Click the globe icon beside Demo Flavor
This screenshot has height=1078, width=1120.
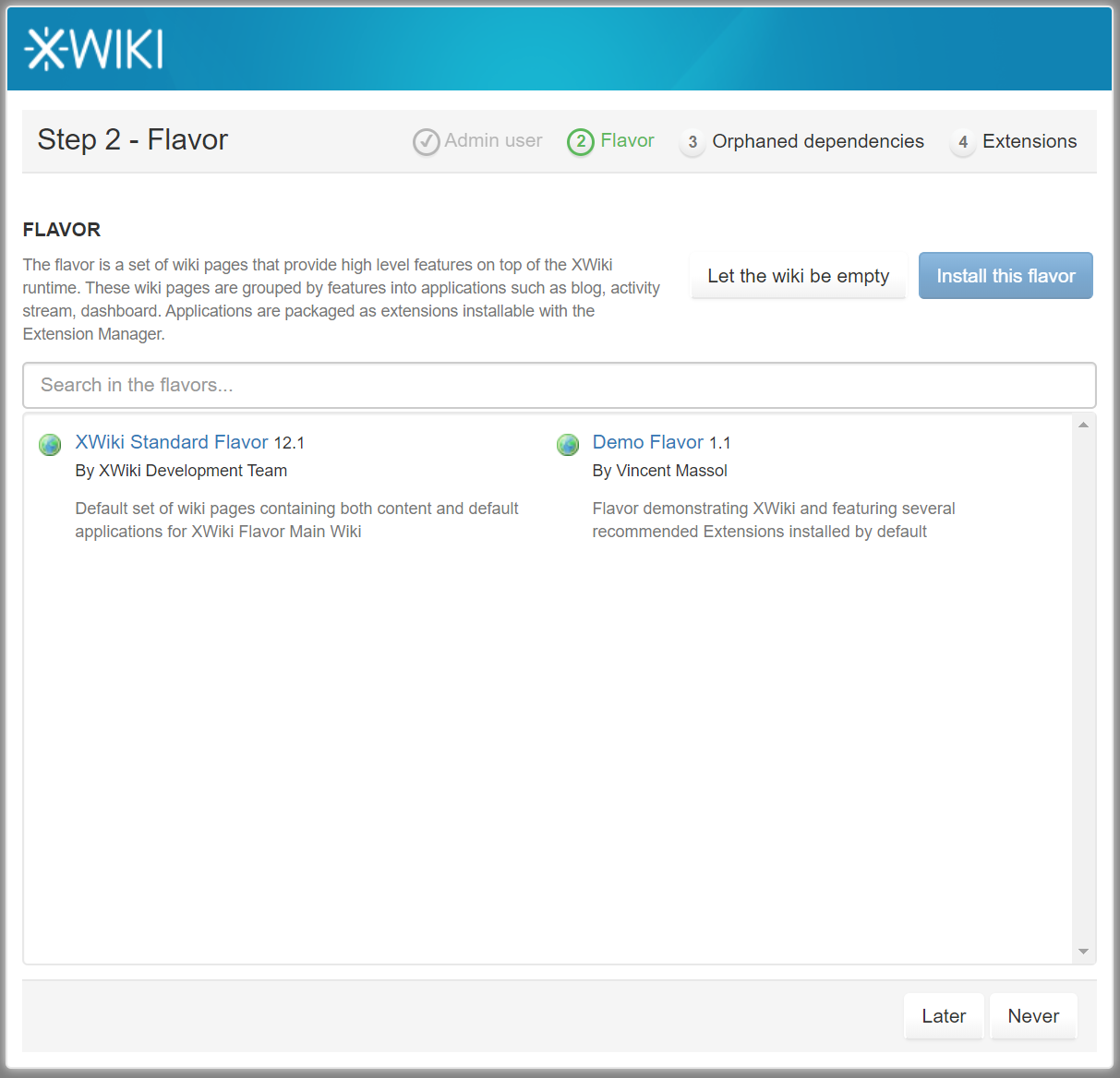568,445
